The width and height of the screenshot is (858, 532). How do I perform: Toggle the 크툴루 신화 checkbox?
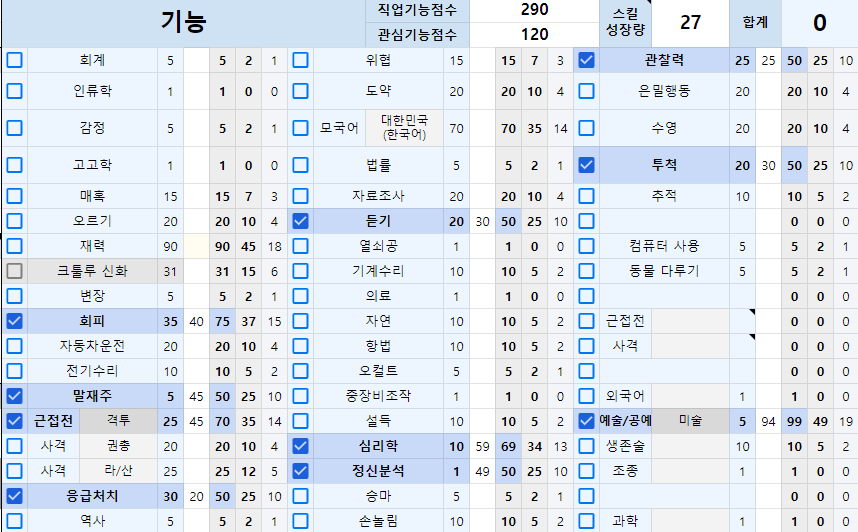click(15, 271)
